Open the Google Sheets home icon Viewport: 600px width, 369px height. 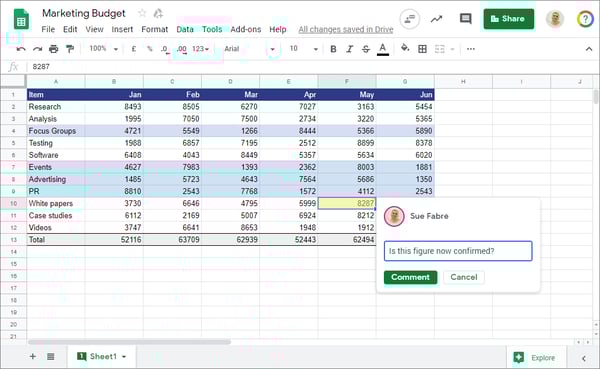(x=21, y=19)
